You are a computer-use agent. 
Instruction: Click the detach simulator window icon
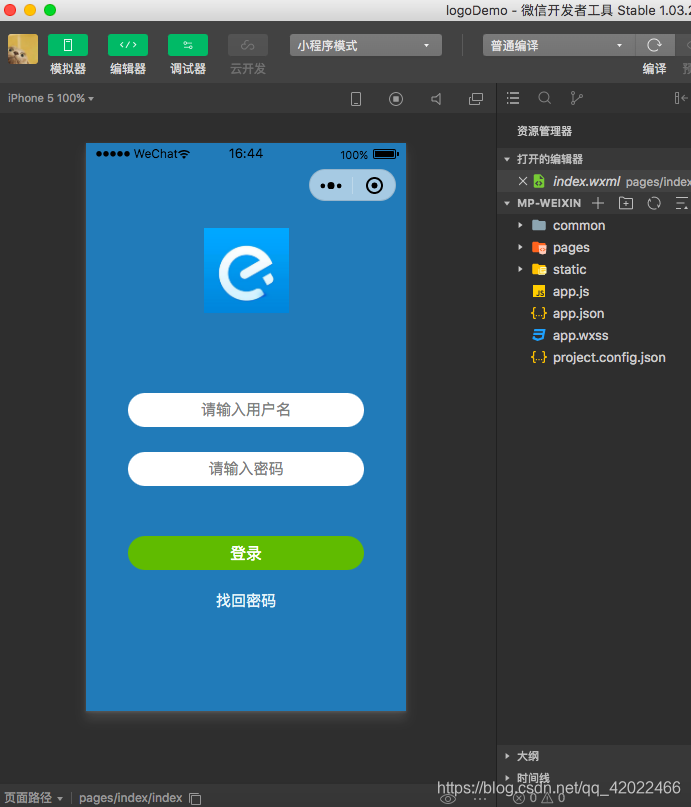click(x=476, y=99)
